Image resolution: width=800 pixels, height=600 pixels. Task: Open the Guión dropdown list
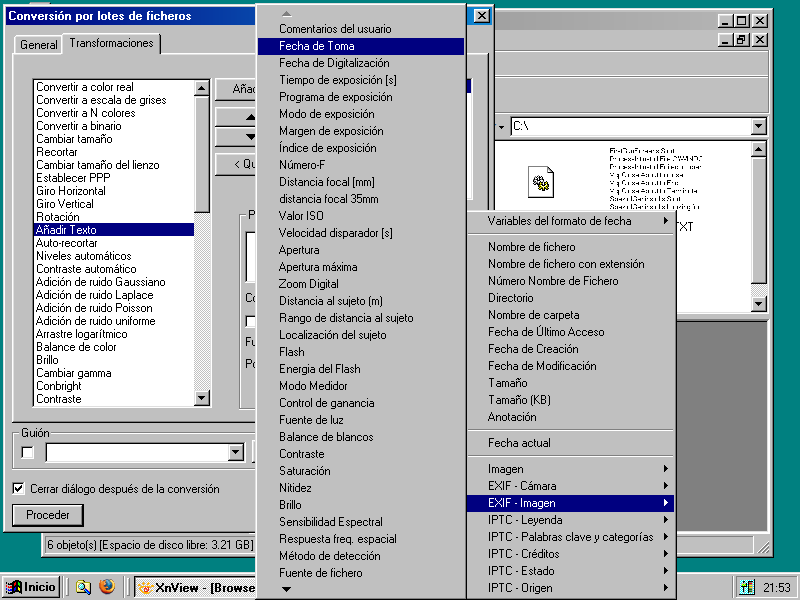tap(235, 453)
